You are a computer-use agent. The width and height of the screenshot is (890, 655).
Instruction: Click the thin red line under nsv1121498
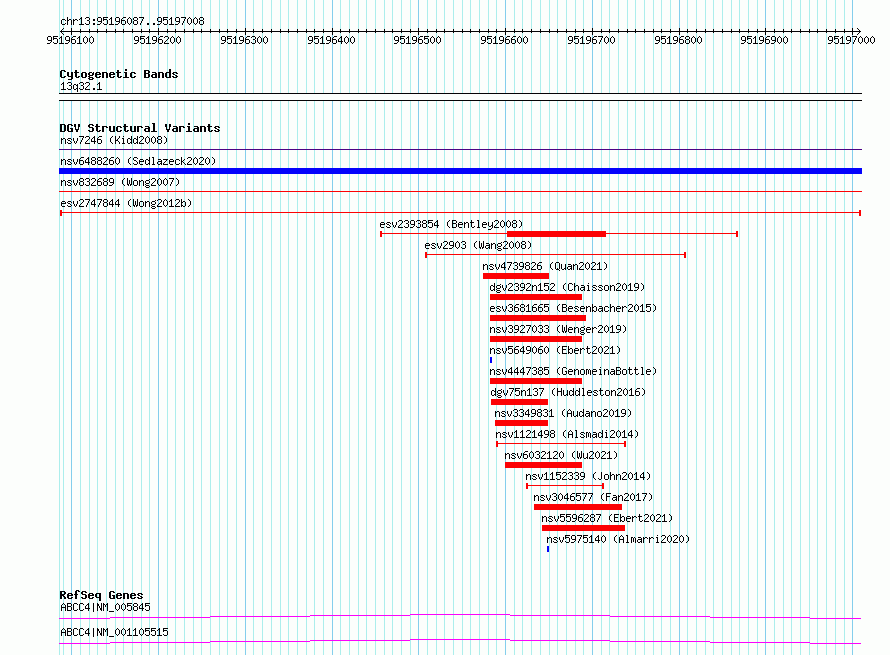561,444
